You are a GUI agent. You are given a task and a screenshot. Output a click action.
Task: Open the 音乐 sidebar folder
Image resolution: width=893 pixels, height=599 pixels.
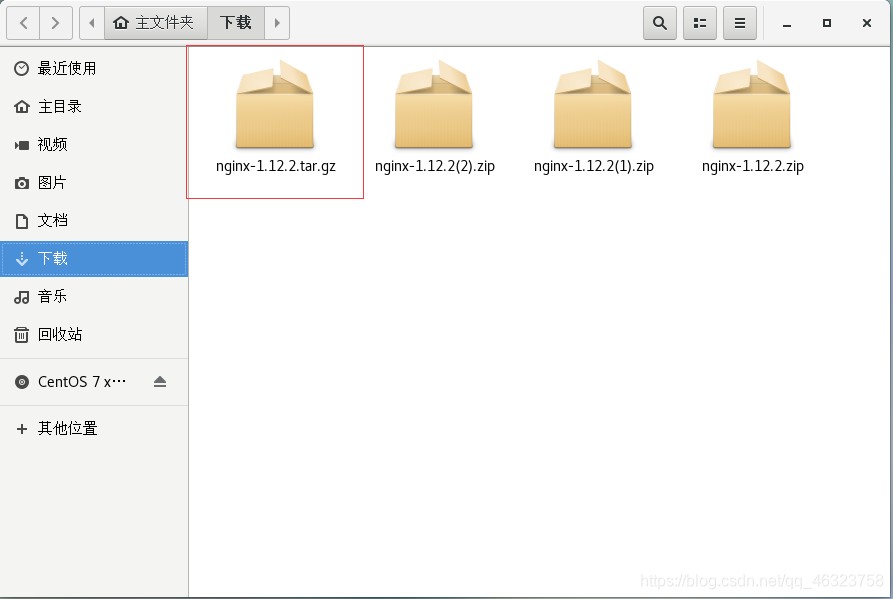[x=94, y=297]
